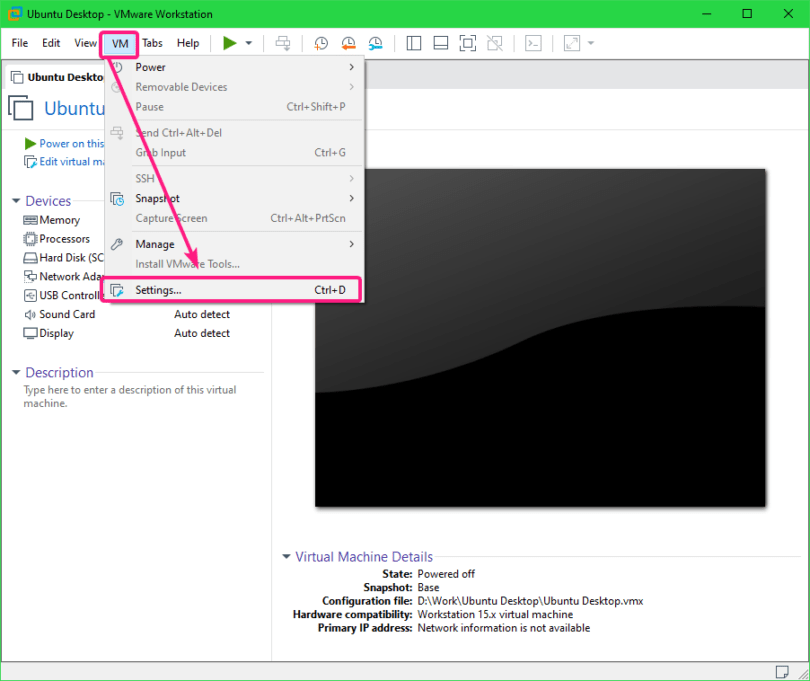Click the green Power On play button
Screen dimensions: 810x681
point(229,43)
